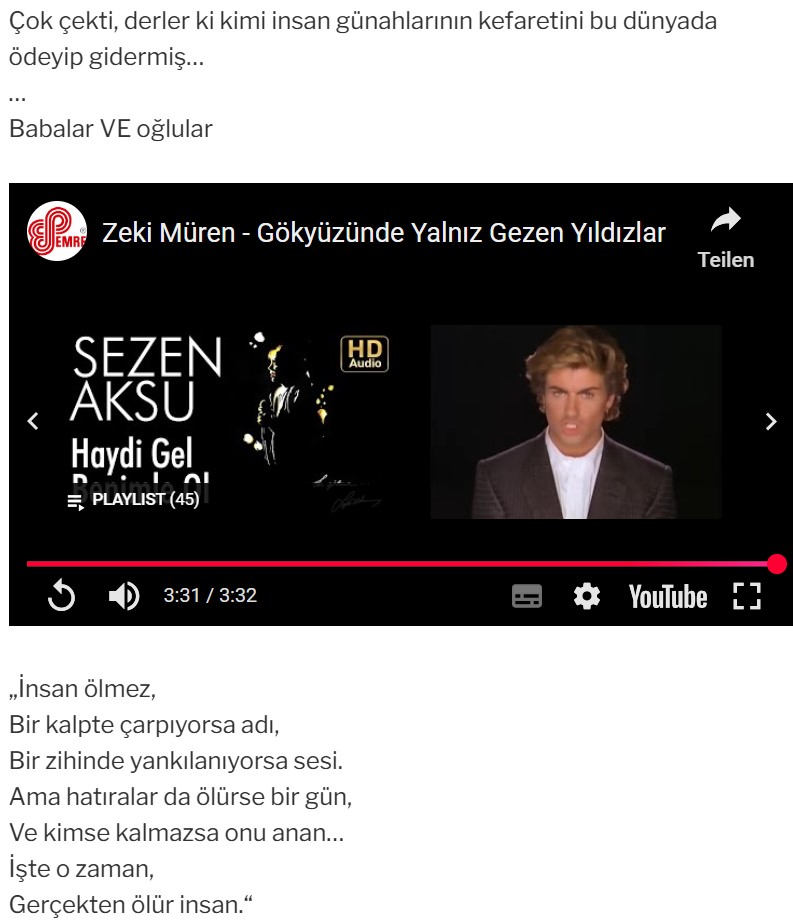This screenshot has height=922, width=793.
Task: Click the replay video icon
Action: (62, 595)
